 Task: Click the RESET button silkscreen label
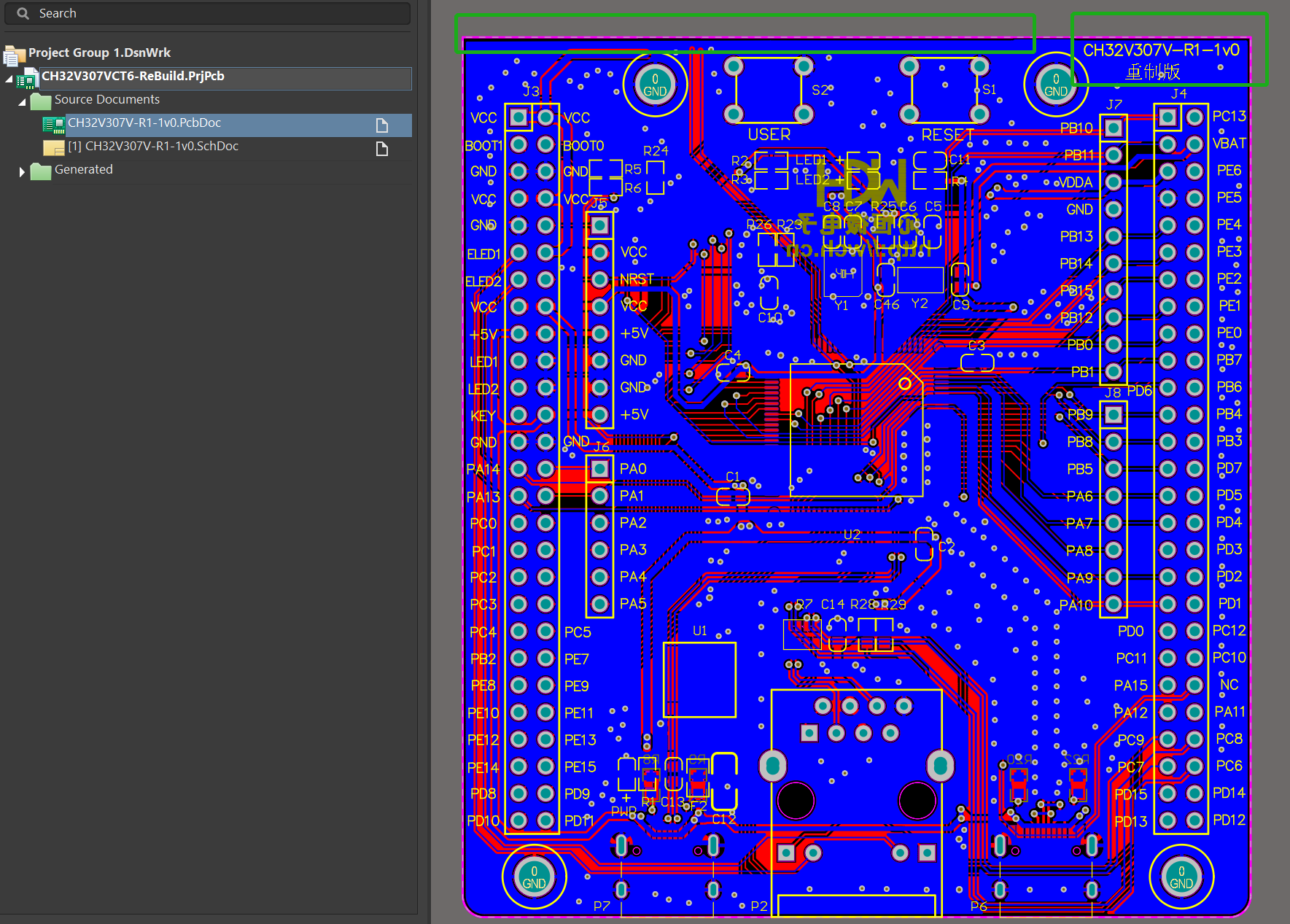click(x=947, y=135)
